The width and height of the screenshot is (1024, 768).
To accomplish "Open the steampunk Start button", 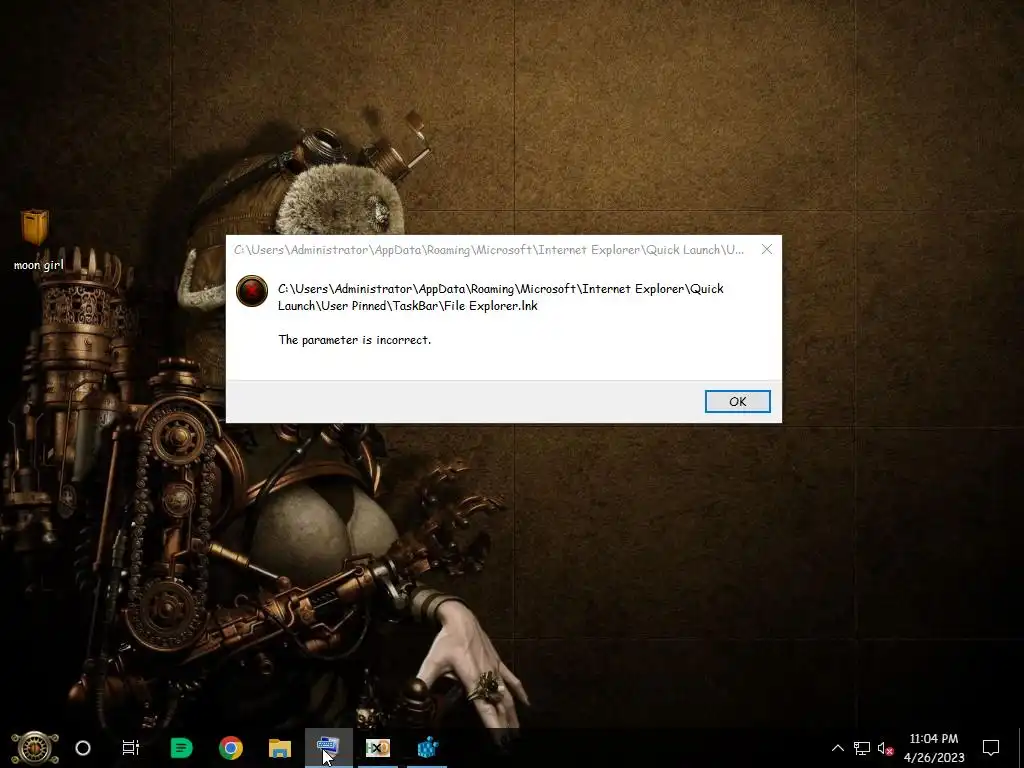I will click(35, 748).
